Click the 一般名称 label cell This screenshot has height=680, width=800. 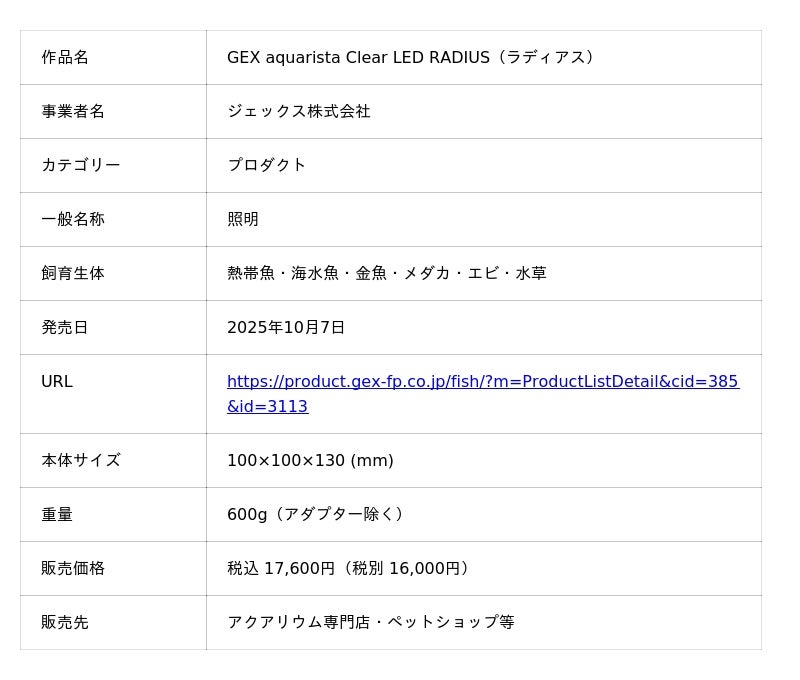point(73,220)
